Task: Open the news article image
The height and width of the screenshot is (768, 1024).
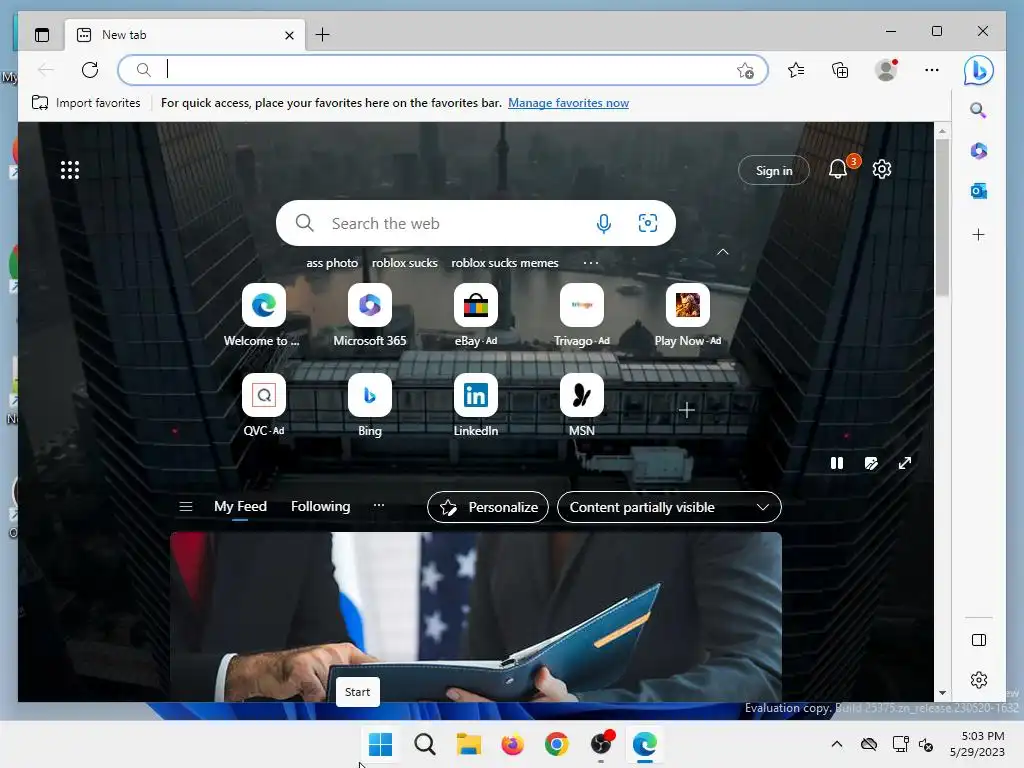Action: (x=476, y=617)
